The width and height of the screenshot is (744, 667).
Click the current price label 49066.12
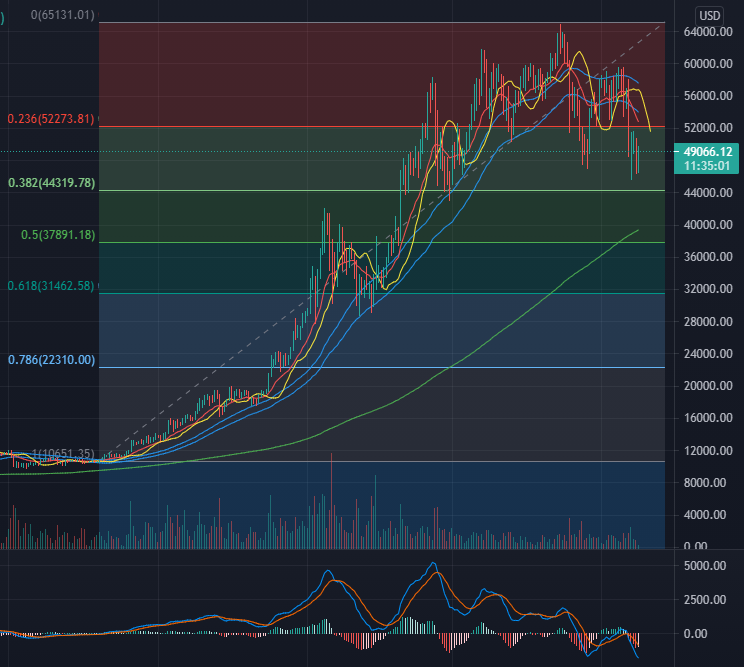tap(707, 152)
